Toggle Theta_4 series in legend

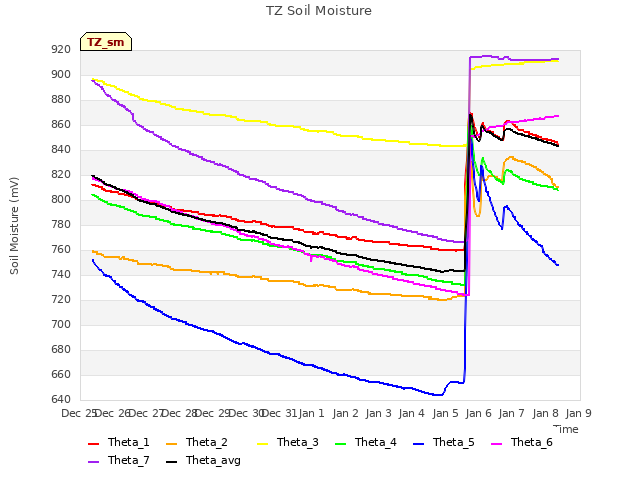[366, 442]
